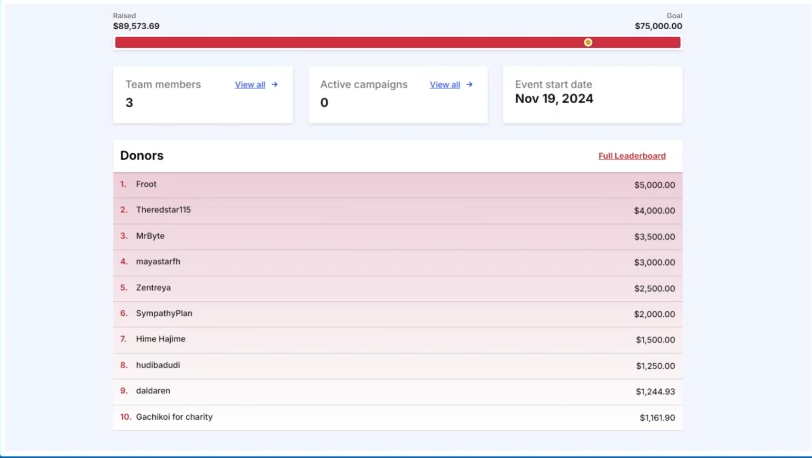
Task: Click the $3,500.00 donation amount
Action: [655, 237]
